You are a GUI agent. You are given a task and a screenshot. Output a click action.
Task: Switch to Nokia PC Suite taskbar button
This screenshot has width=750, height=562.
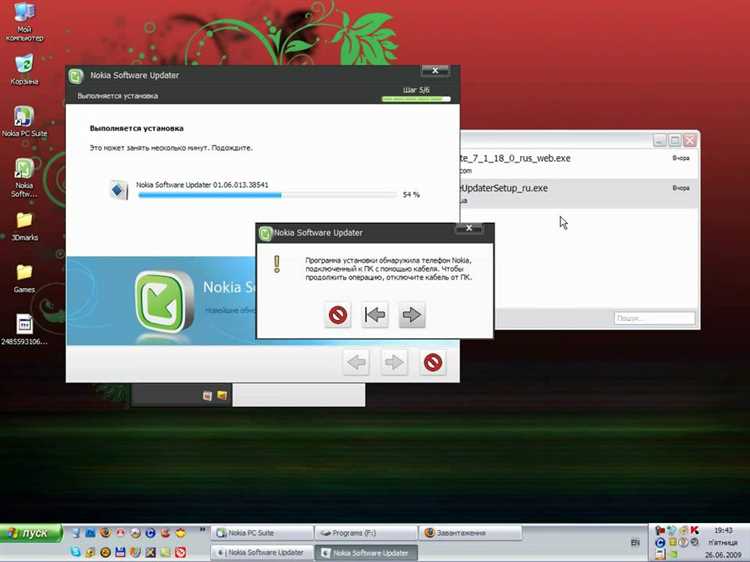point(262,533)
